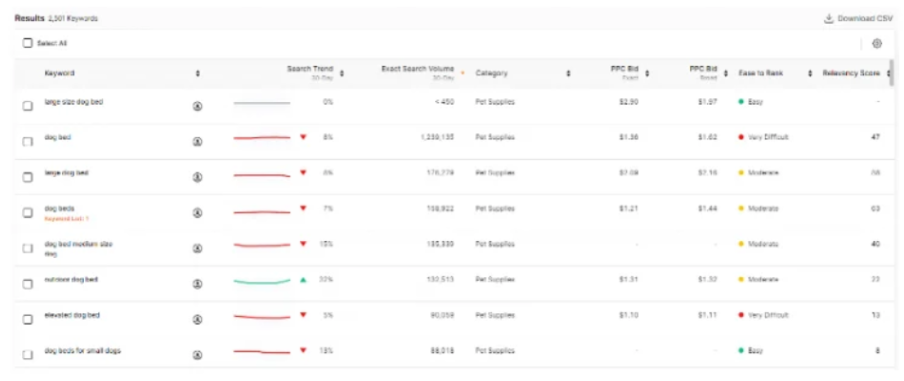This screenshot has width=904, height=381.
Task: Sort by Exact Search Volume arrow
Action: 462,73
